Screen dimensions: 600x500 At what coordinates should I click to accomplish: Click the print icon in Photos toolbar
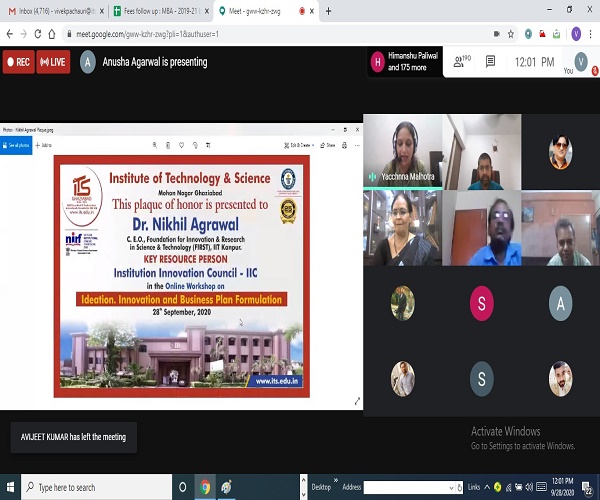pyautogui.click(x=344, y=145)
